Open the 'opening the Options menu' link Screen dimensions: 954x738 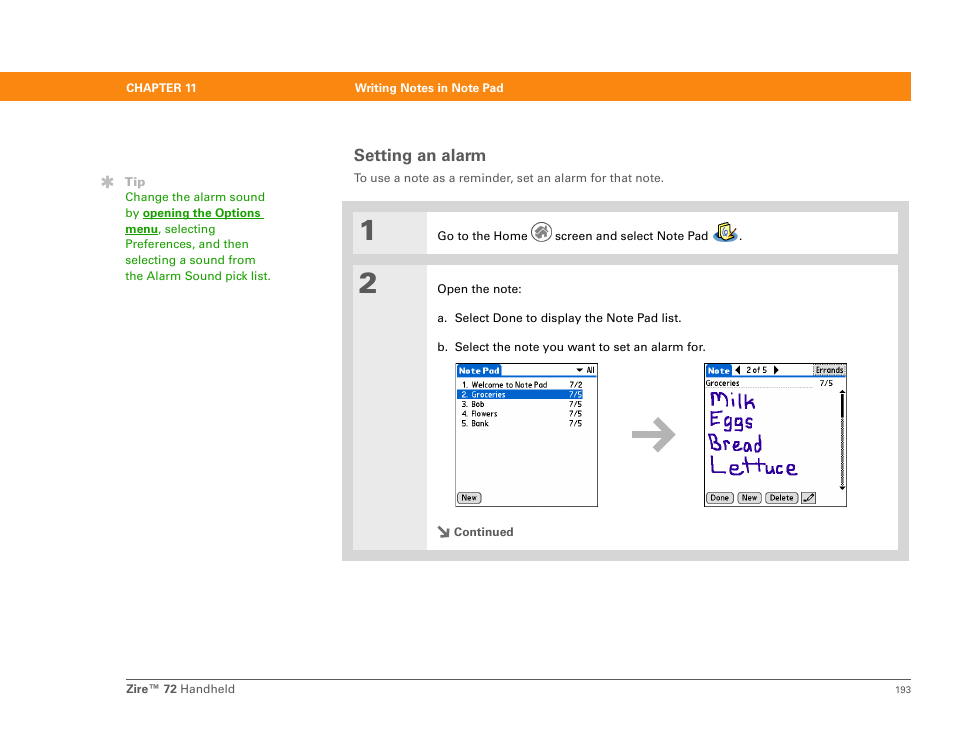(194, 221)
